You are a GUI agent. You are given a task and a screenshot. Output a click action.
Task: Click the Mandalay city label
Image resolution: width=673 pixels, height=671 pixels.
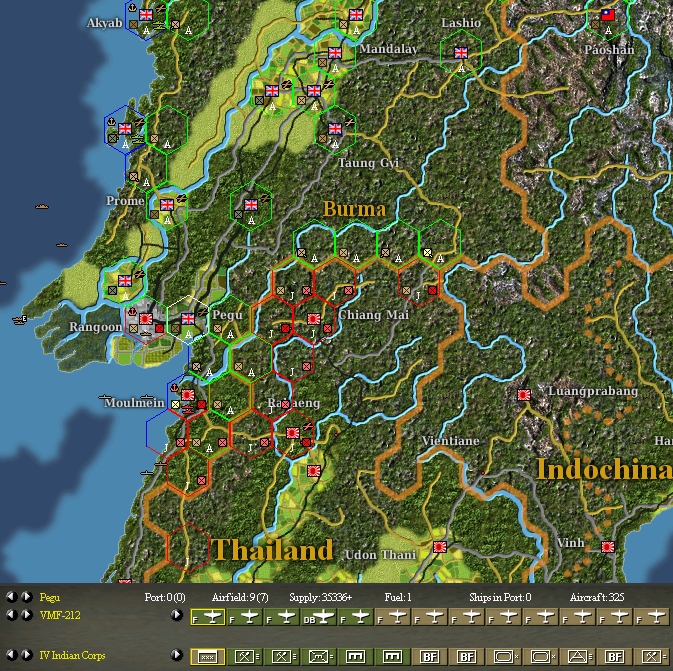click(x=388, y=49)
